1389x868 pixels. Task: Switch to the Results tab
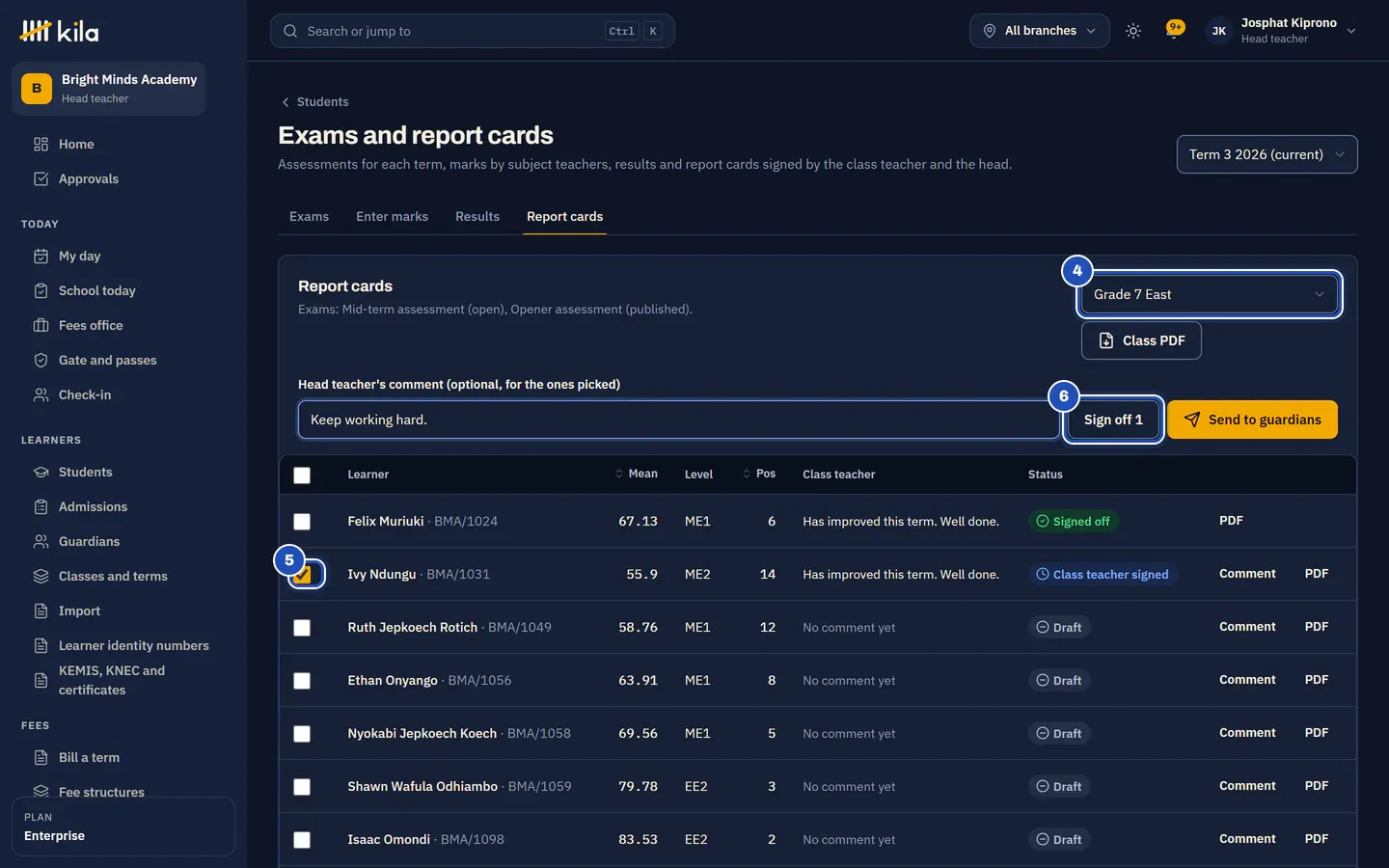477,216
